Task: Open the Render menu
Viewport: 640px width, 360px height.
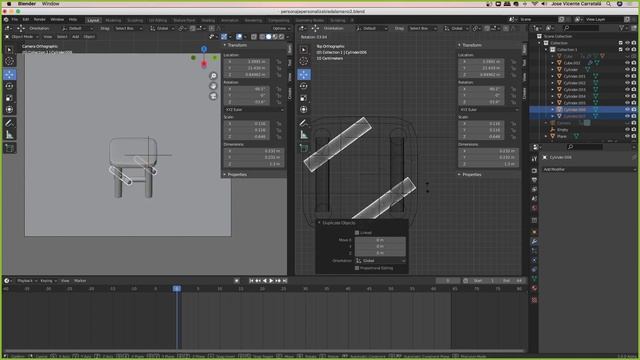Action: (x=40, y=20)
